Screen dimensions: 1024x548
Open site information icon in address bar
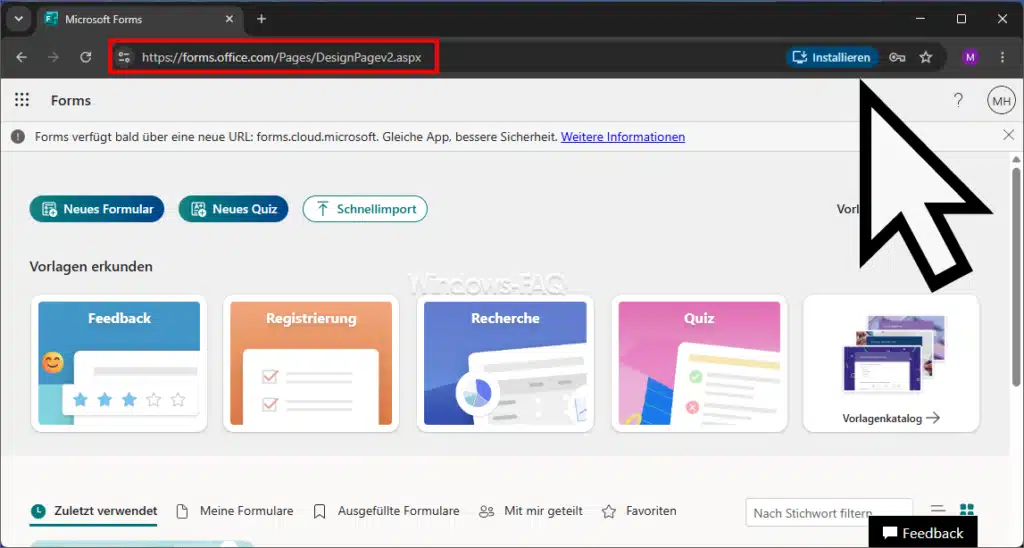coord(124,57)
